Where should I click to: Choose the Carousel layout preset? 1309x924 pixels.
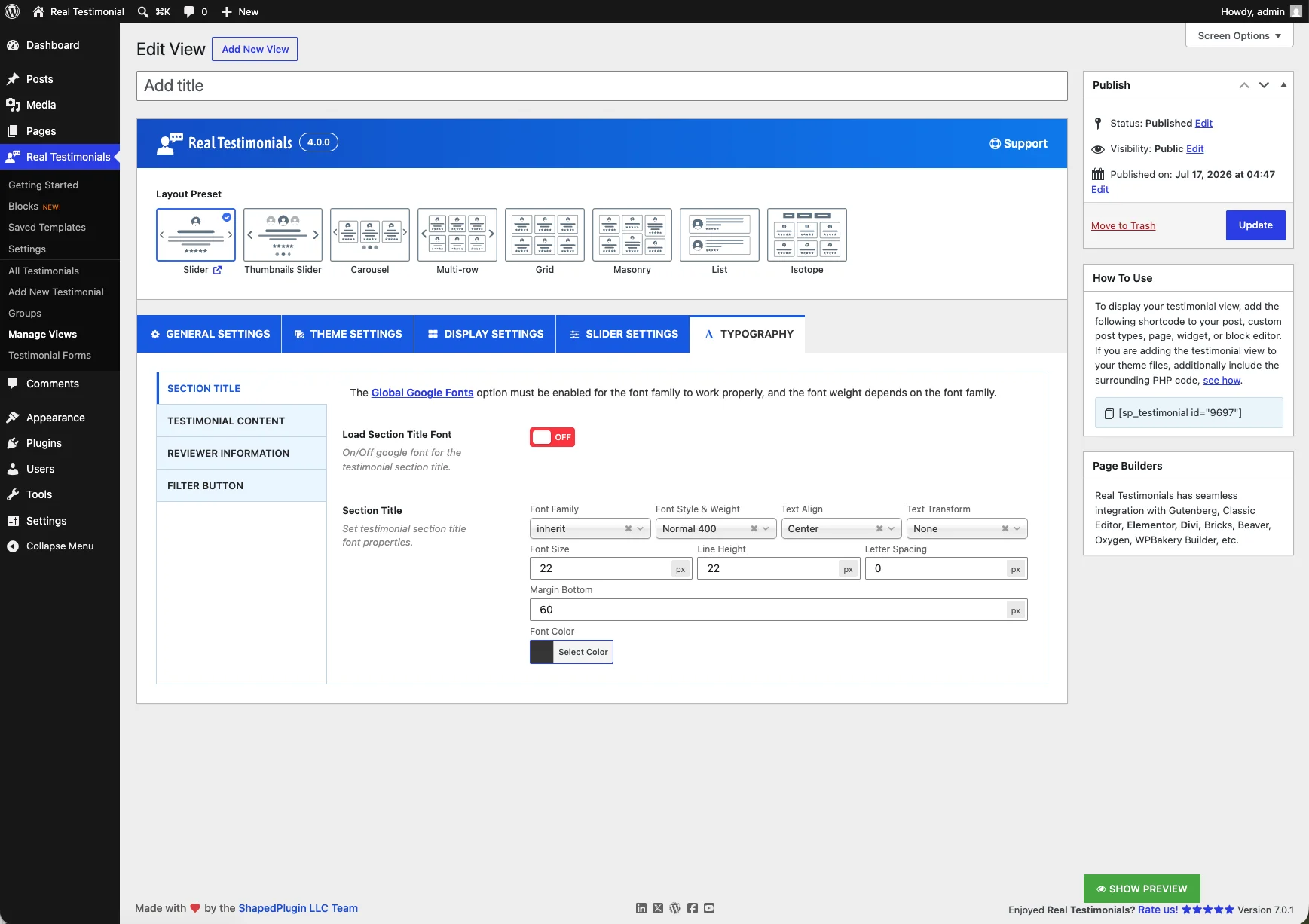pos(370,234)
